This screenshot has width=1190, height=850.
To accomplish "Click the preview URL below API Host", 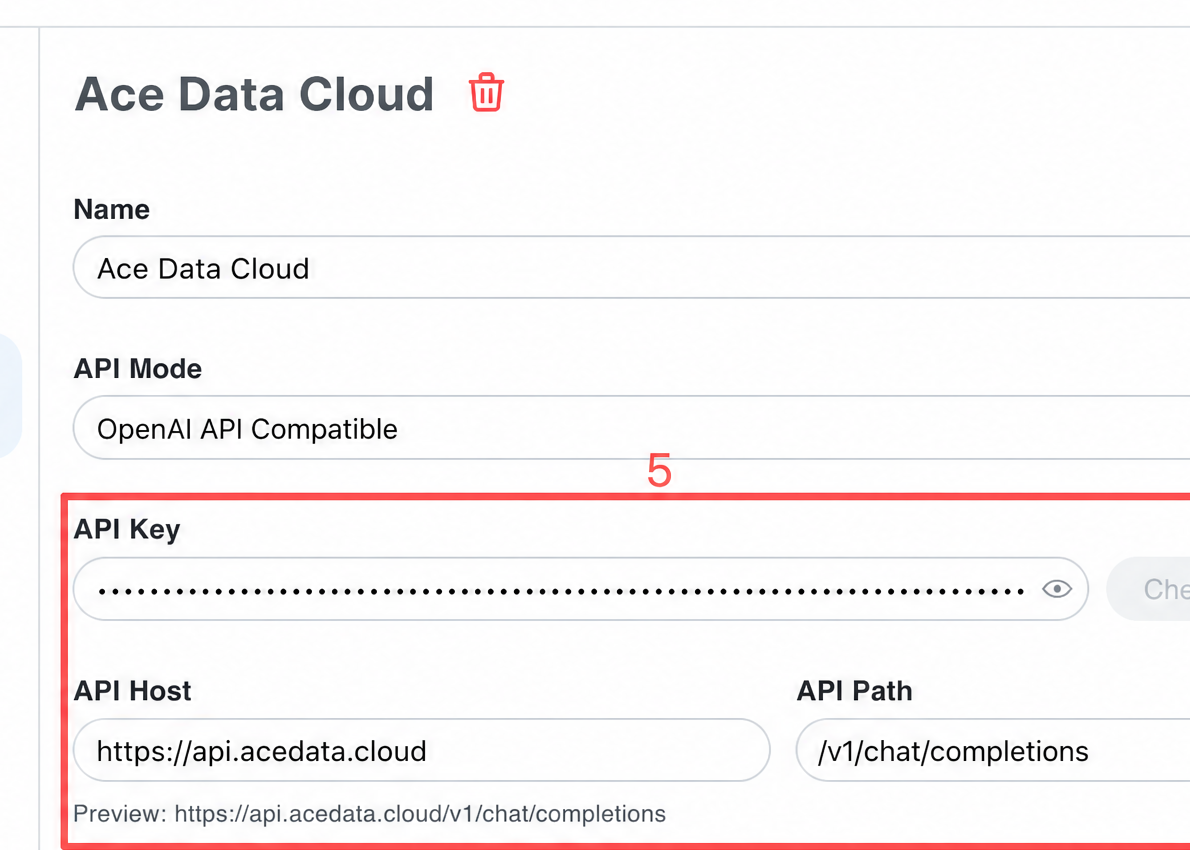I will pyautogui.click(x=420, y=814).
